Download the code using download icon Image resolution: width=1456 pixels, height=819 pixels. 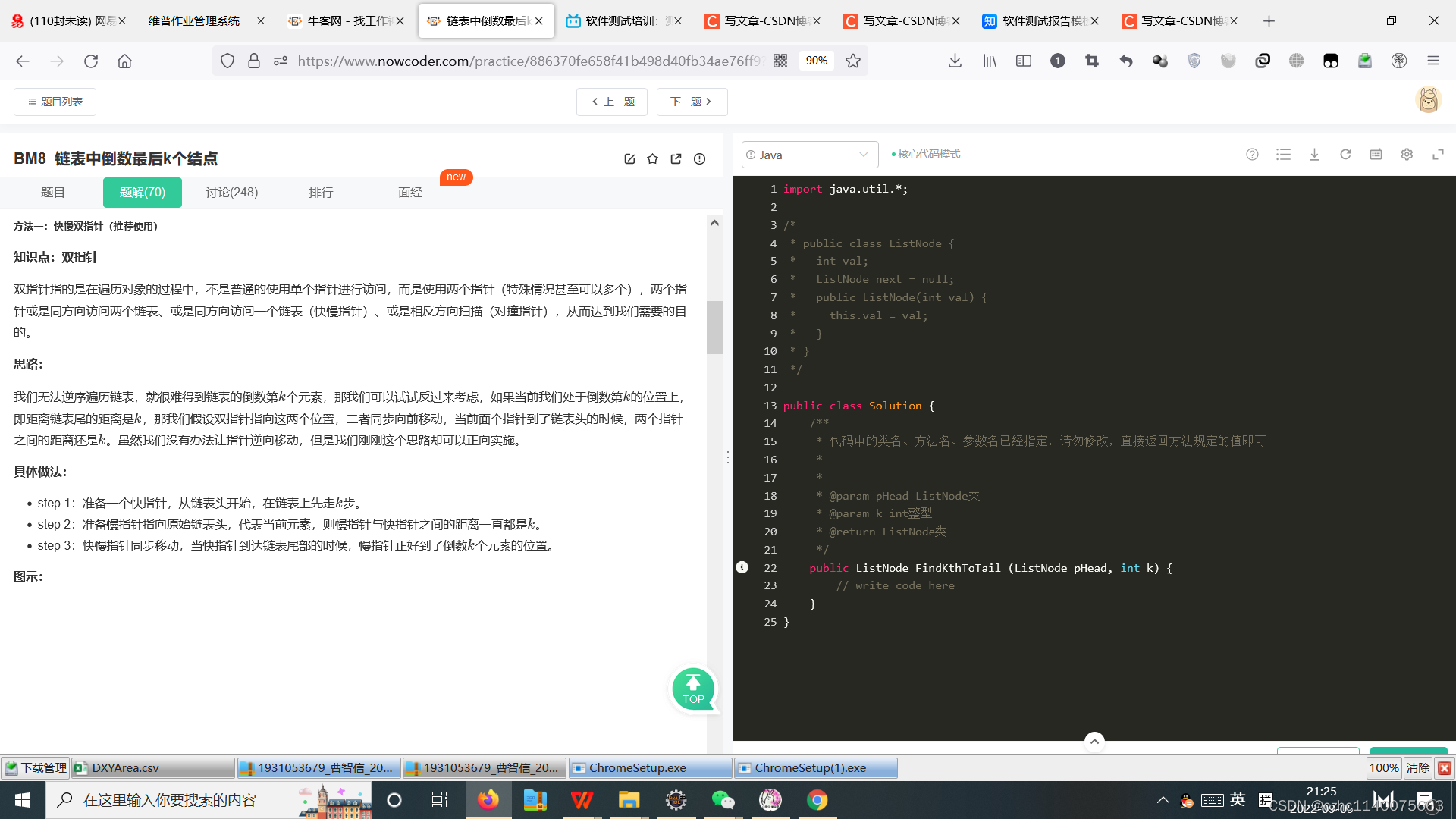click(1314, 154)
